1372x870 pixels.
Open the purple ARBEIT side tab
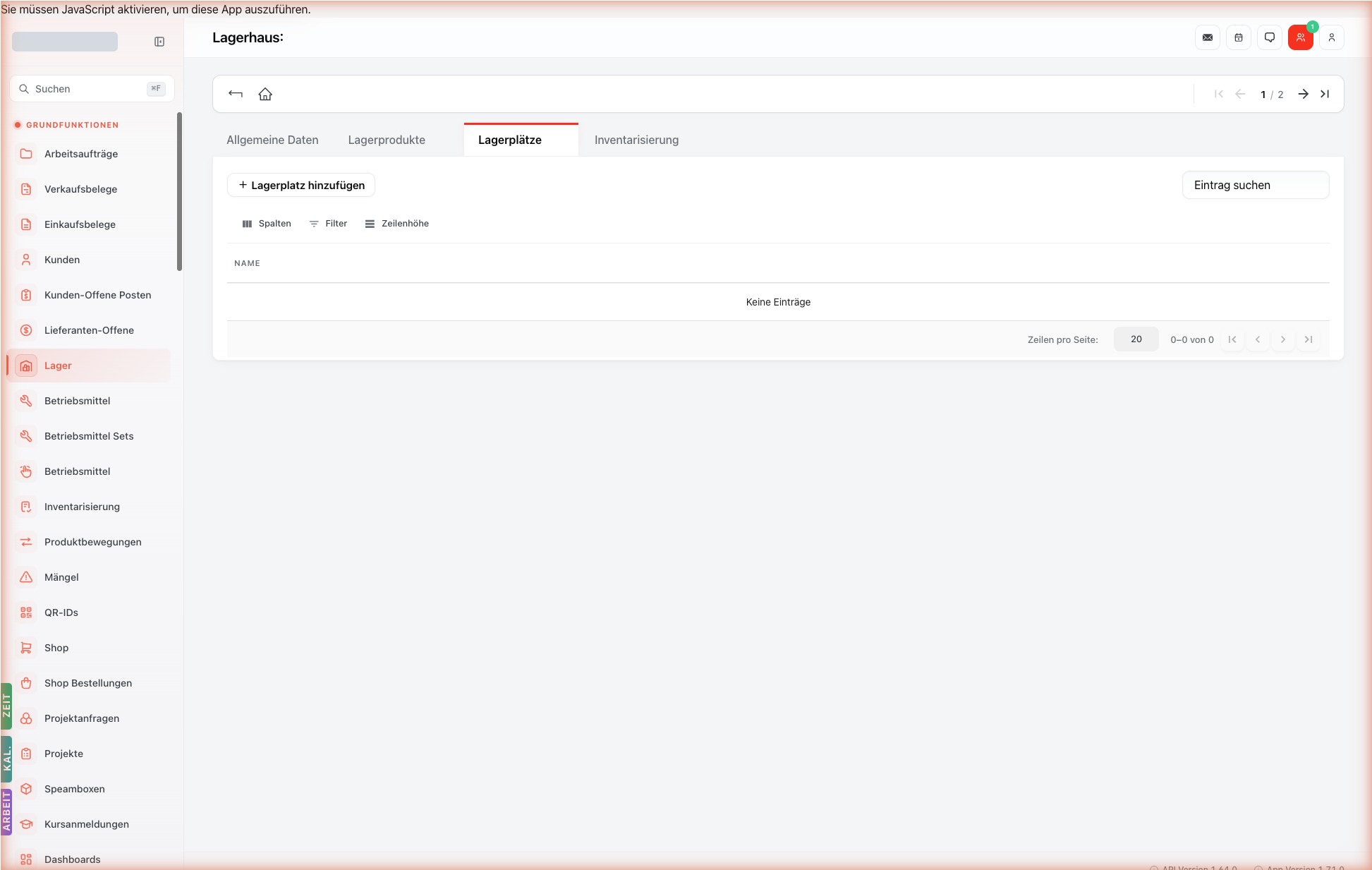[6, 812]
